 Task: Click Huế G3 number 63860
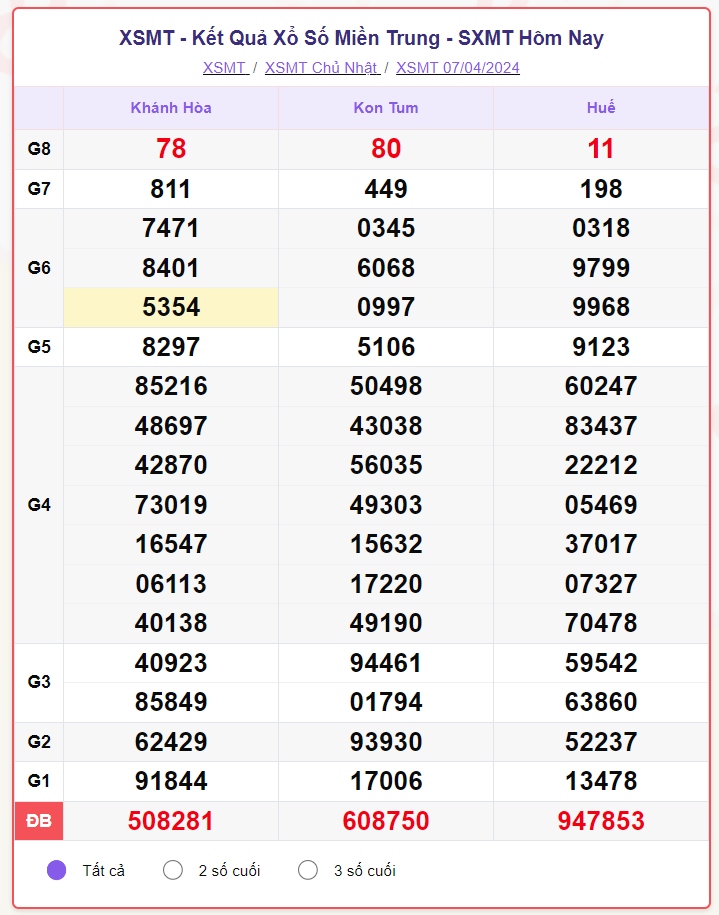pyautogui.click(x=601, y=702)
